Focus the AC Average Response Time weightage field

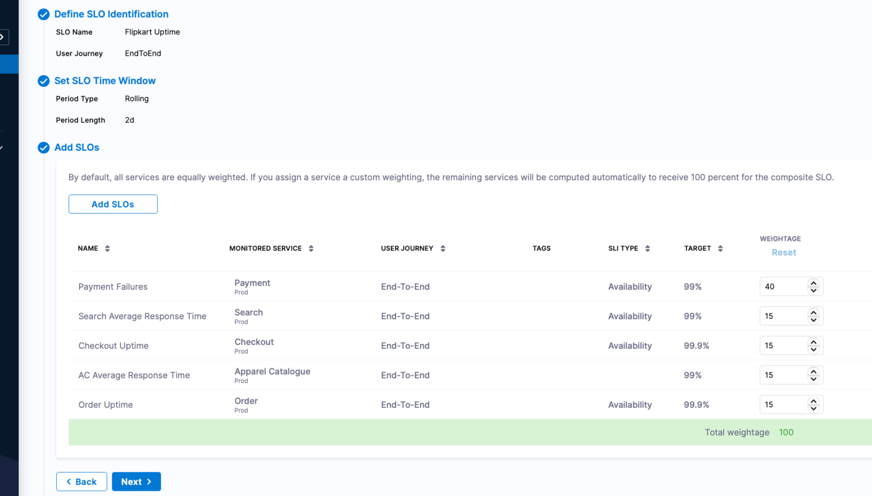click(x=783, y=375)
